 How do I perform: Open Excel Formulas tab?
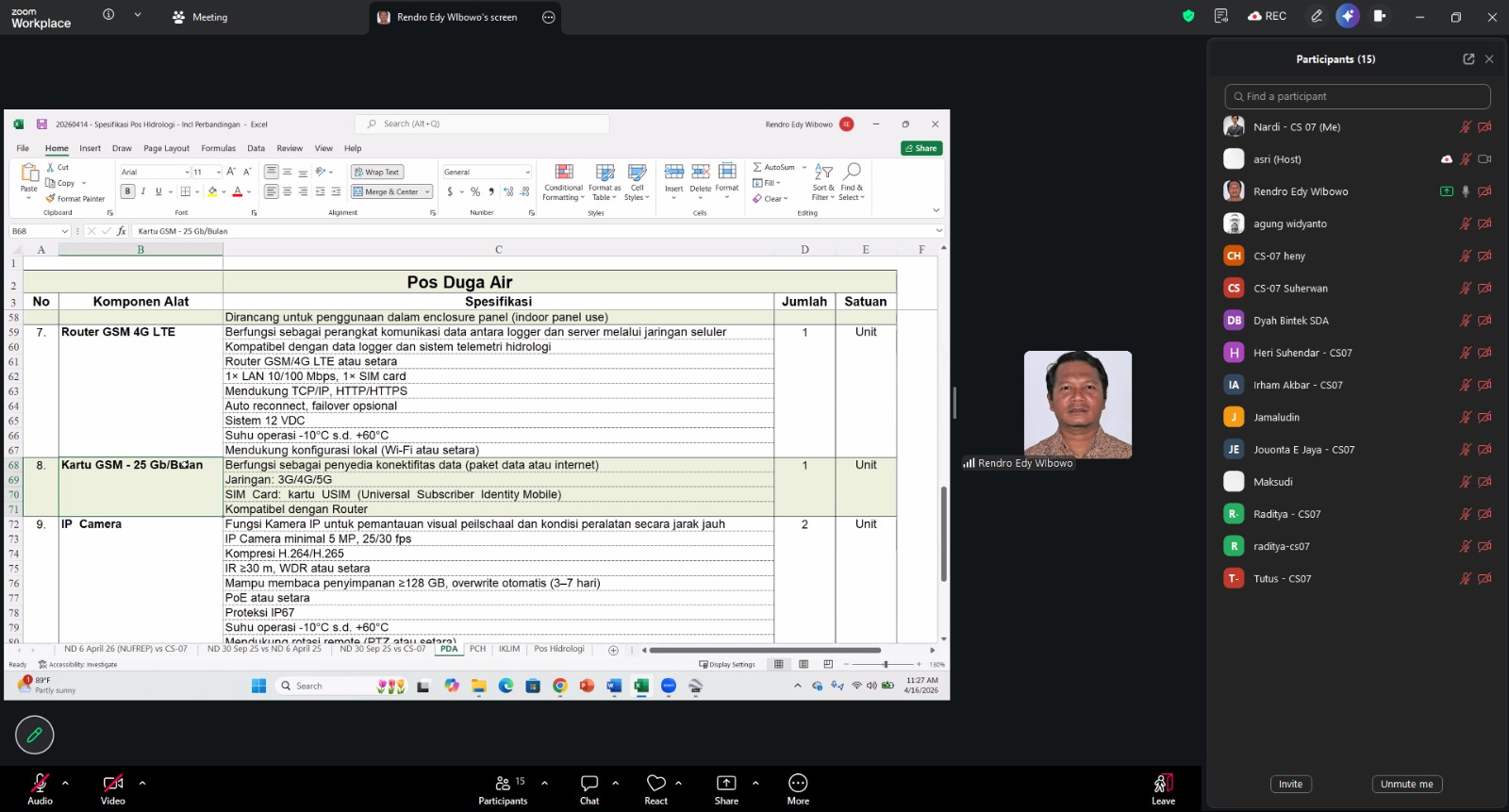218,148
